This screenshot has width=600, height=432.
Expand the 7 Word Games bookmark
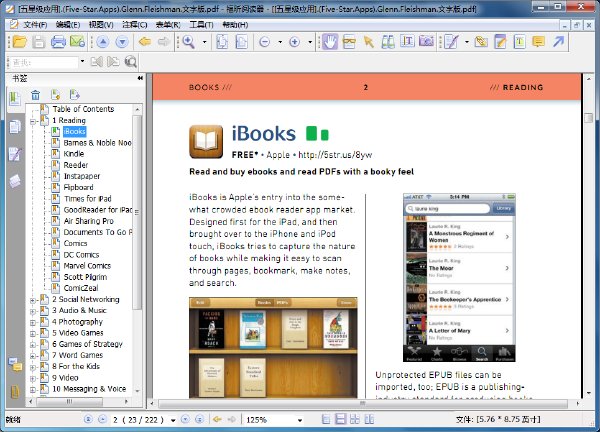(33, 356)
